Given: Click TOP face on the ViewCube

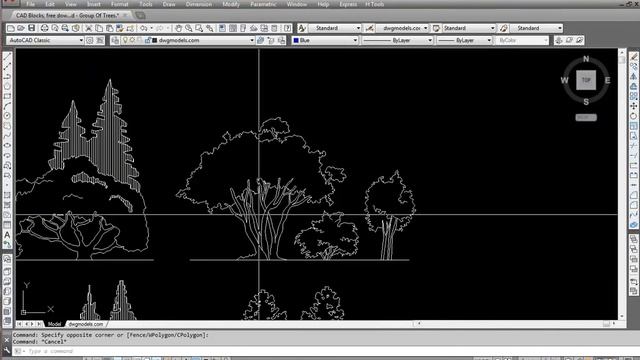Looking at the screenshot, I should (x=586, y=80).
